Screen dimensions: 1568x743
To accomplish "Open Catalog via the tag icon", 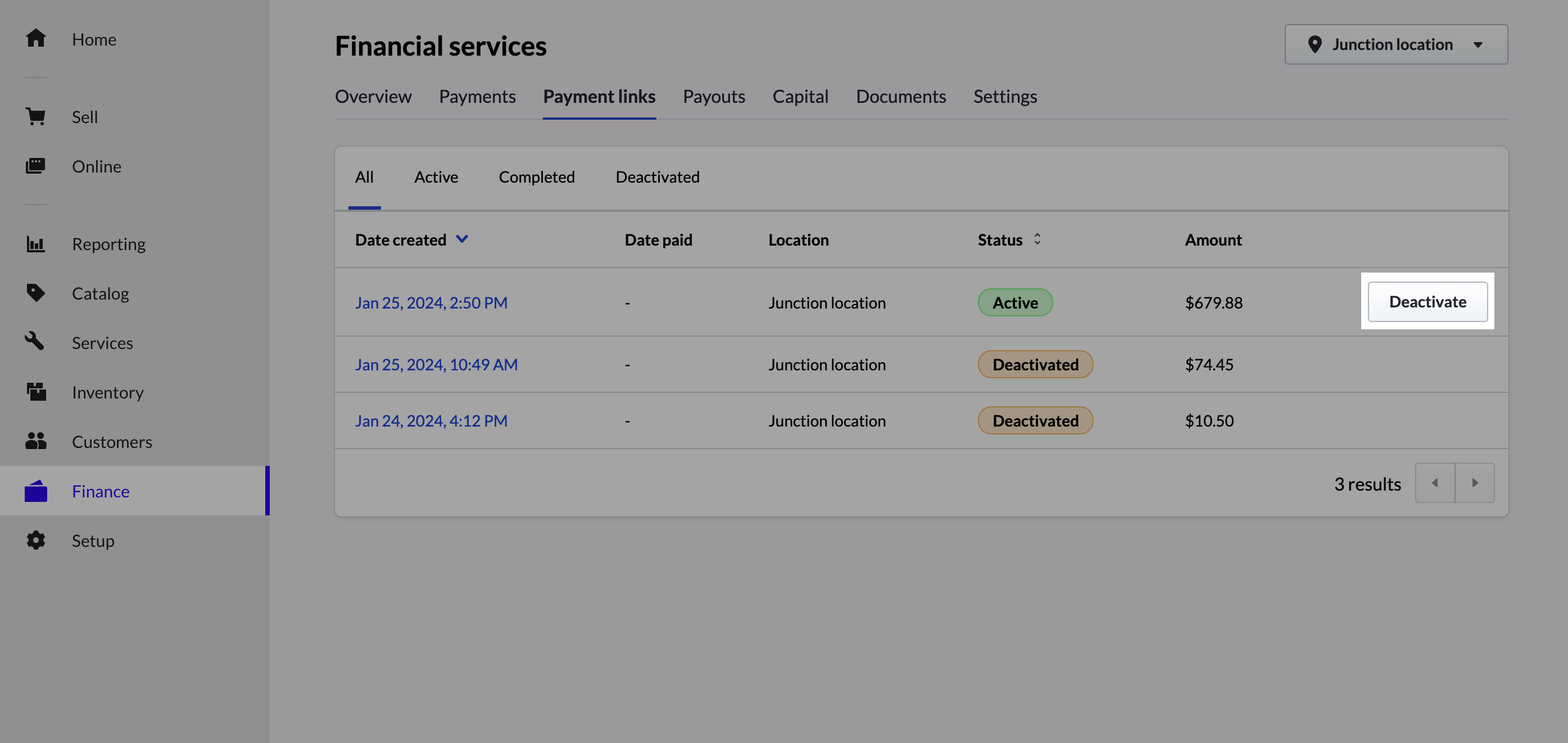I will tap(36, 293).
